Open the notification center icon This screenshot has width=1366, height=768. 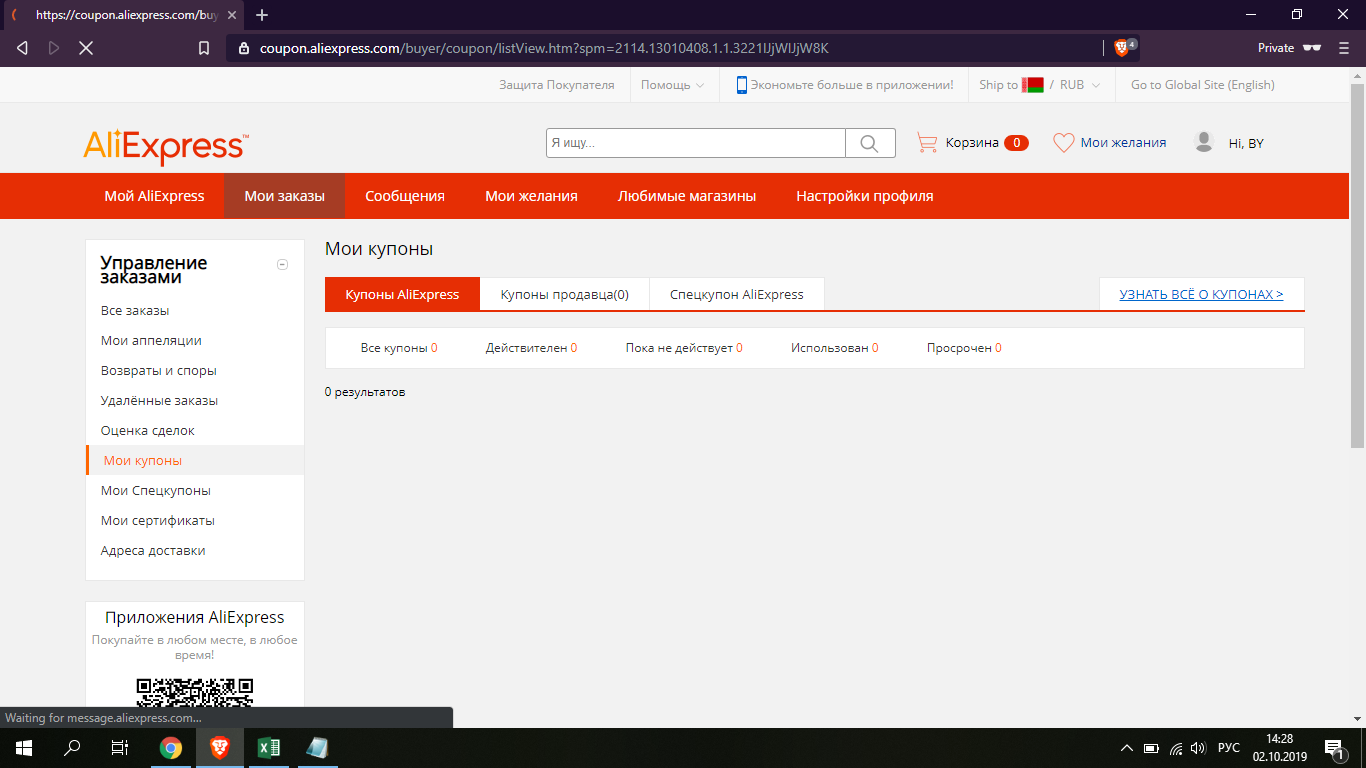click(1334, 747)
